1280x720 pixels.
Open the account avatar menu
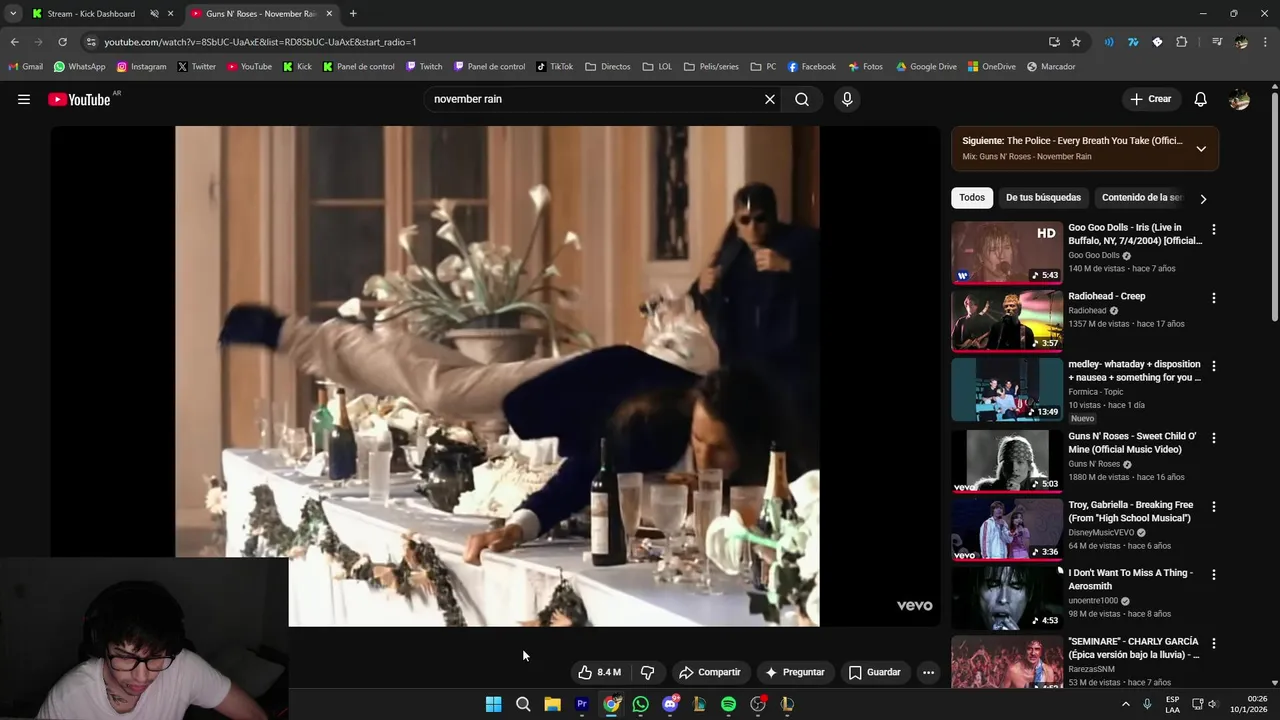pyautogui.click(x=1239, y=99)
